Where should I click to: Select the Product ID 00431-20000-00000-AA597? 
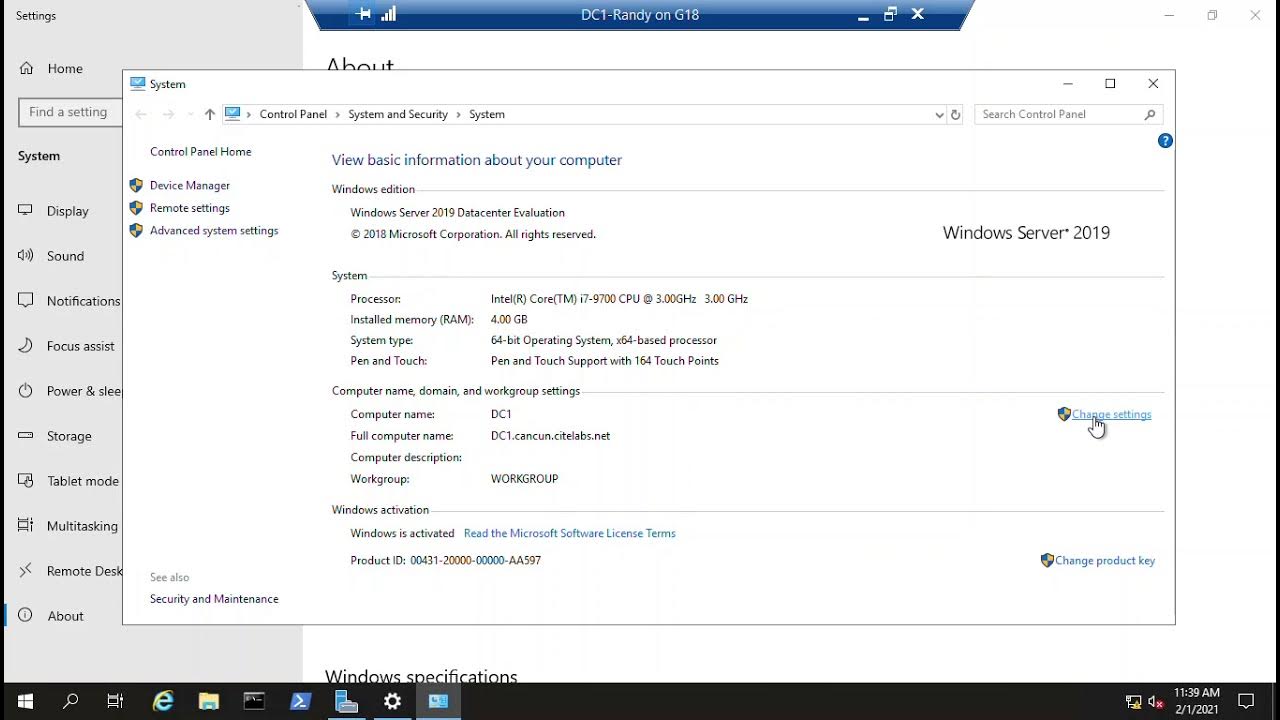[x=475, y=561]
